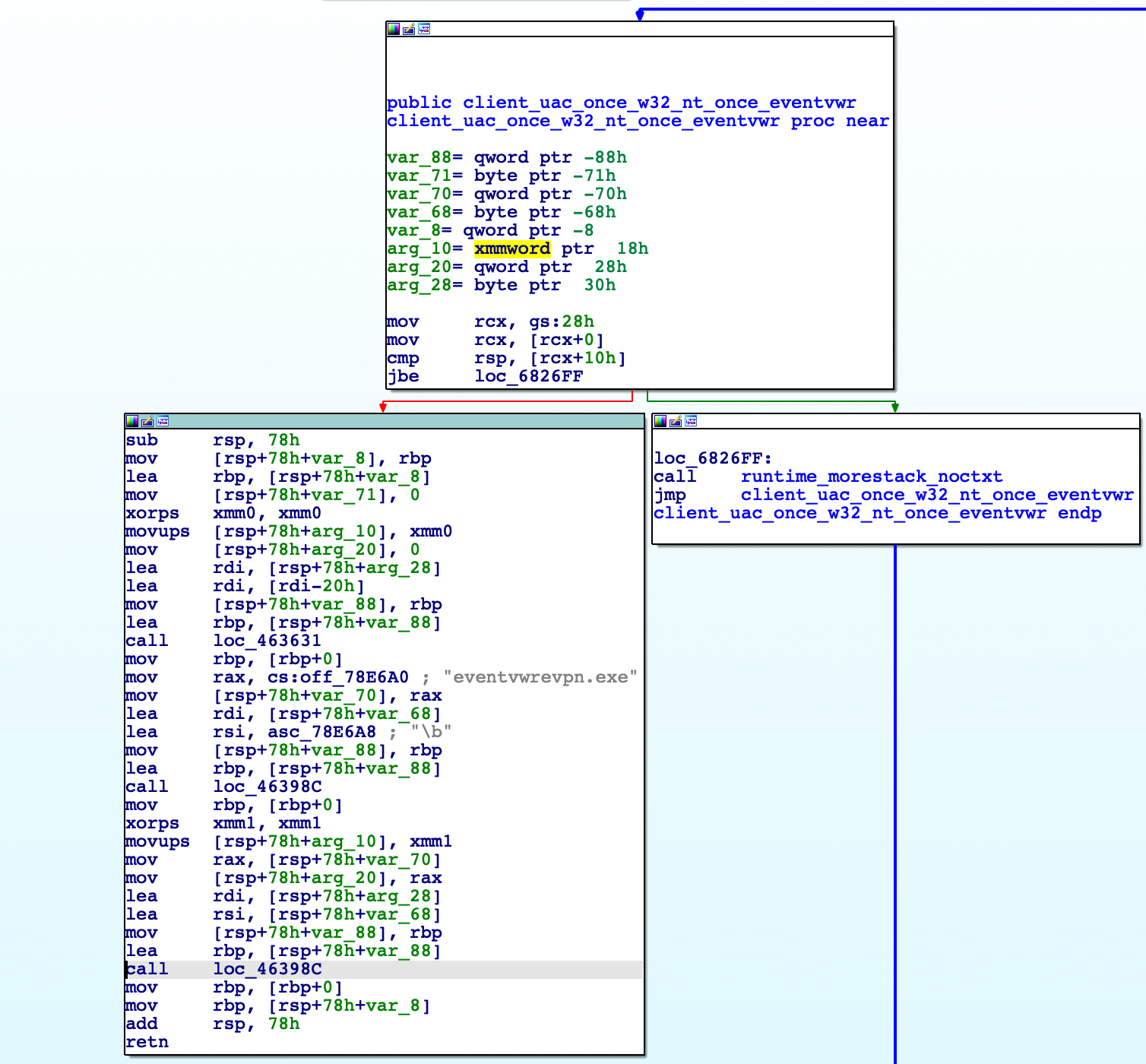Select the 'arg_28= byte ptr 30h' definition
This screenshot has height=1064, width=1146.
point(502,285)
